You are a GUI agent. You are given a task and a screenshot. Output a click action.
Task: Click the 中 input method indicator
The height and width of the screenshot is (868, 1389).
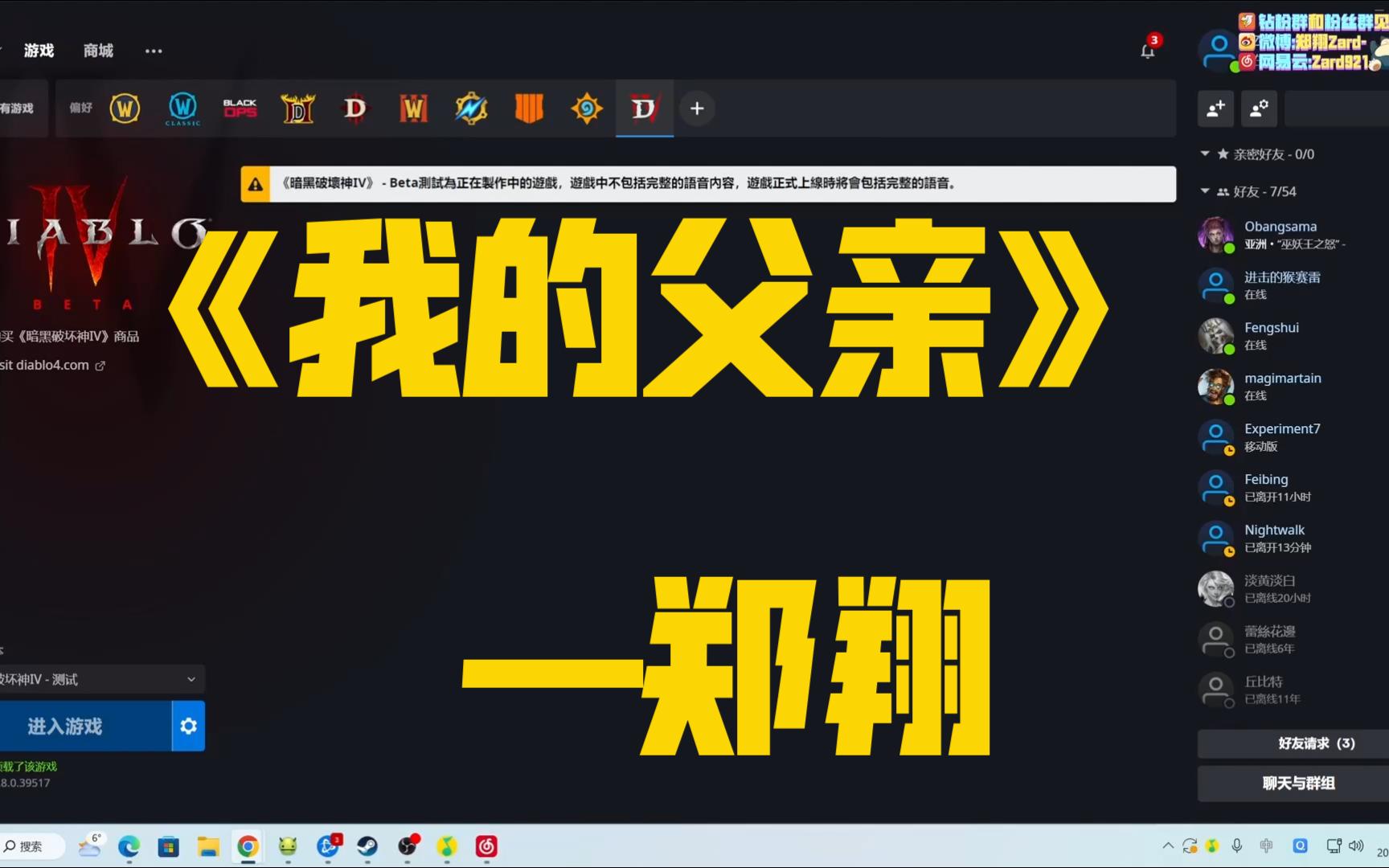[x=1267, y=845]
